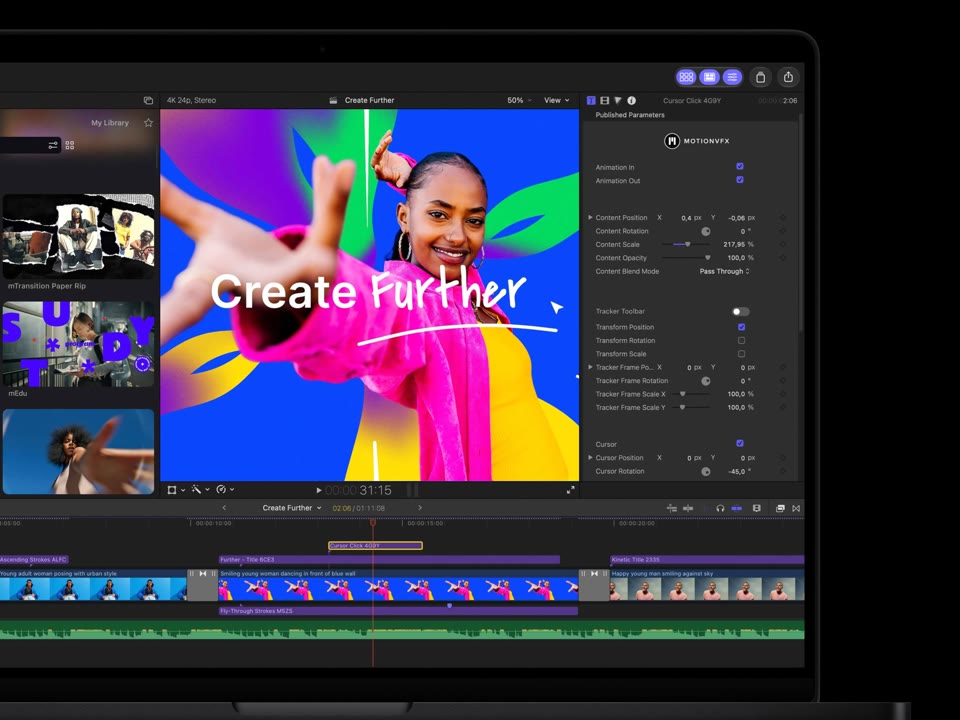Toggle the timeline panel button in toolbar
Viewport: 960px width, 720px height.
tap(710, 77)
